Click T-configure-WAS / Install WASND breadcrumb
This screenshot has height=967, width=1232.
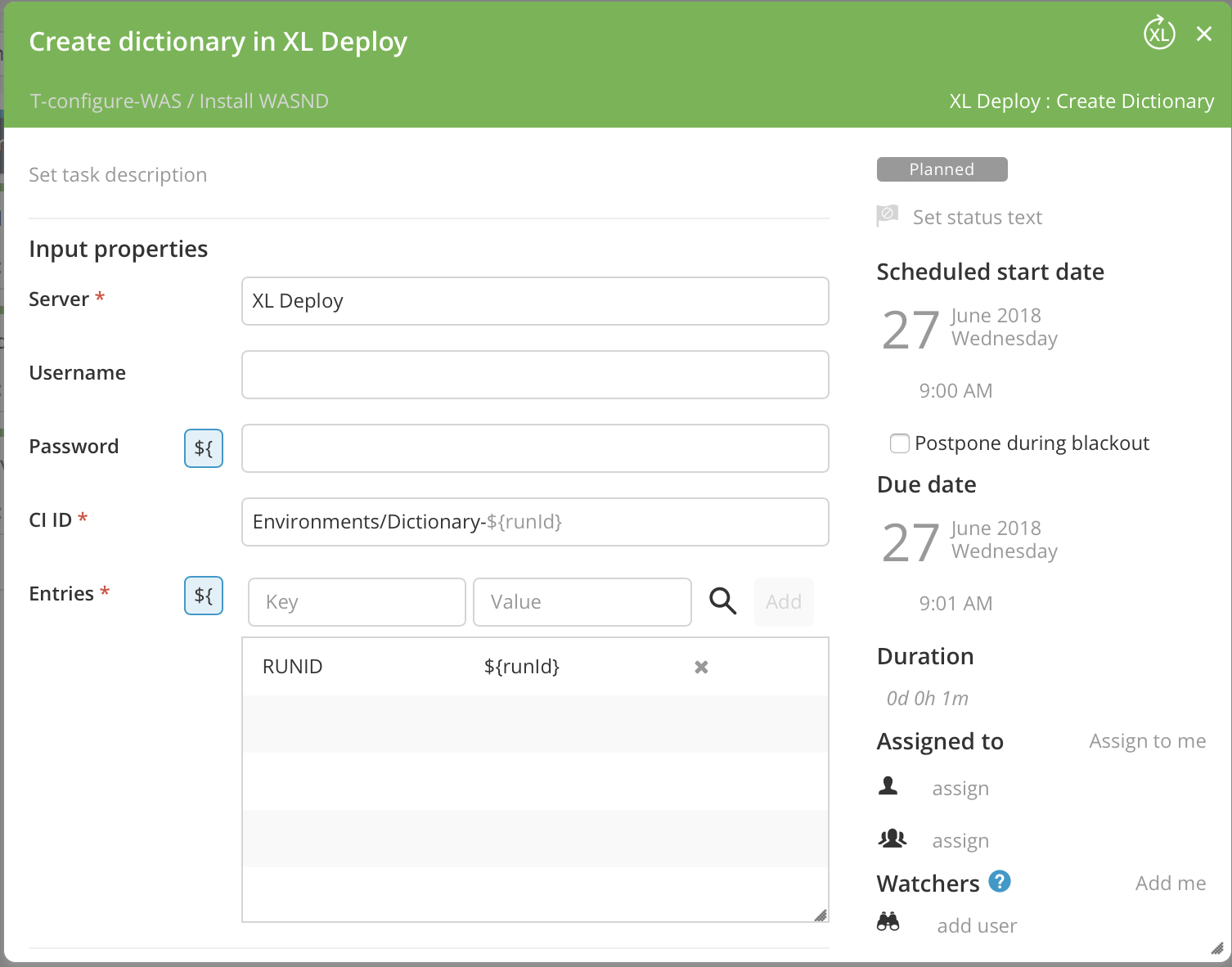[x=179, y=101]
